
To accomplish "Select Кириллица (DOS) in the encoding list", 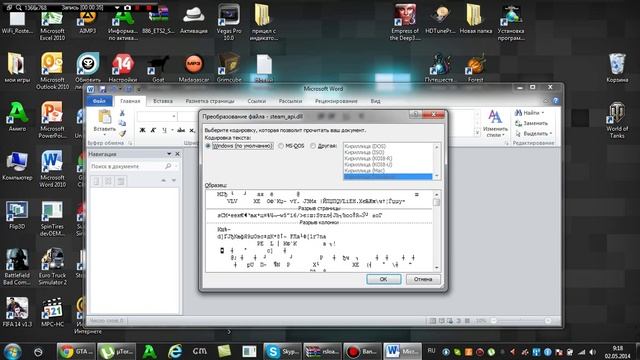I will tap(365, 146).
